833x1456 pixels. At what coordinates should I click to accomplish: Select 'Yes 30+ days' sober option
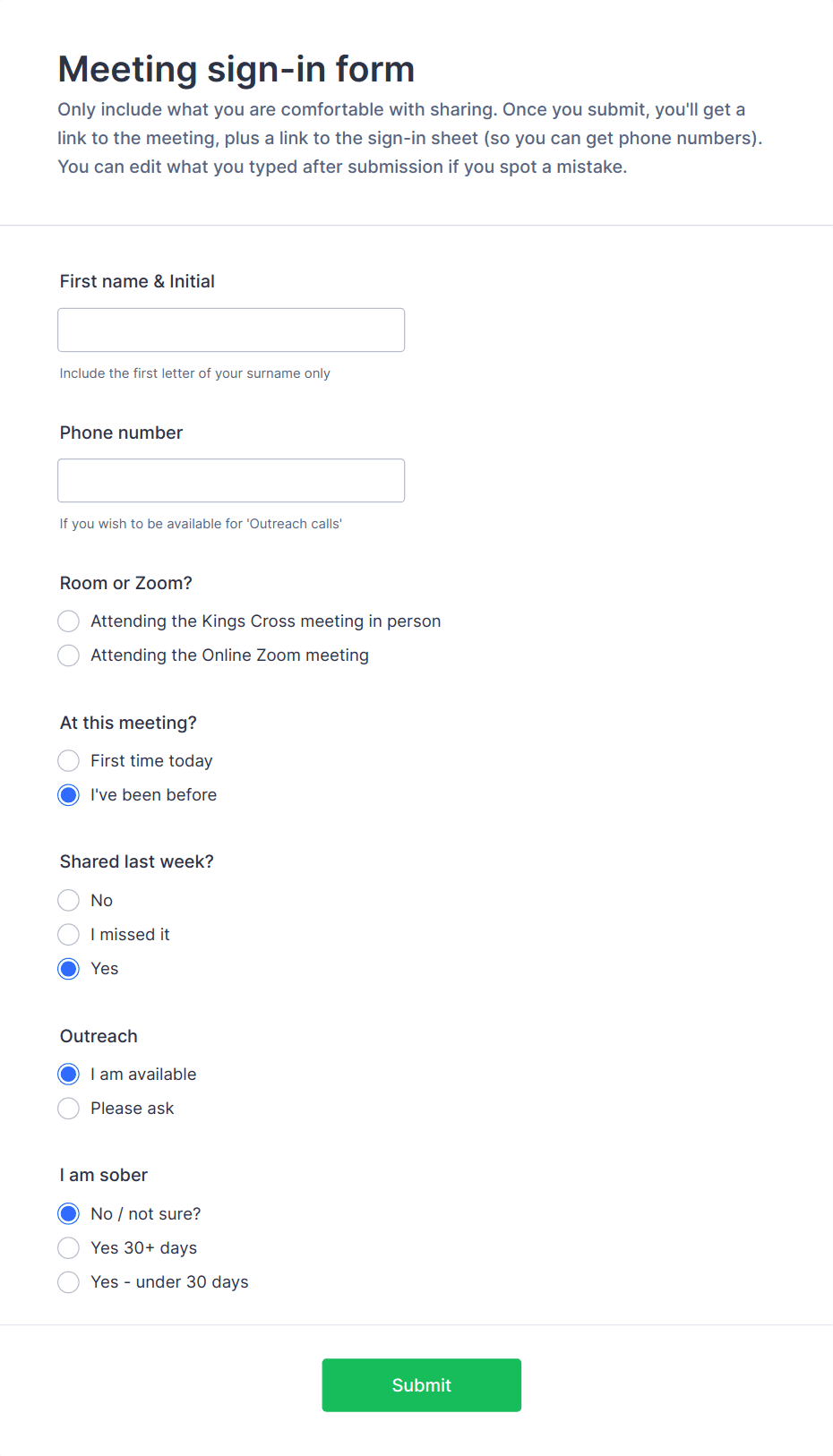68,1247
